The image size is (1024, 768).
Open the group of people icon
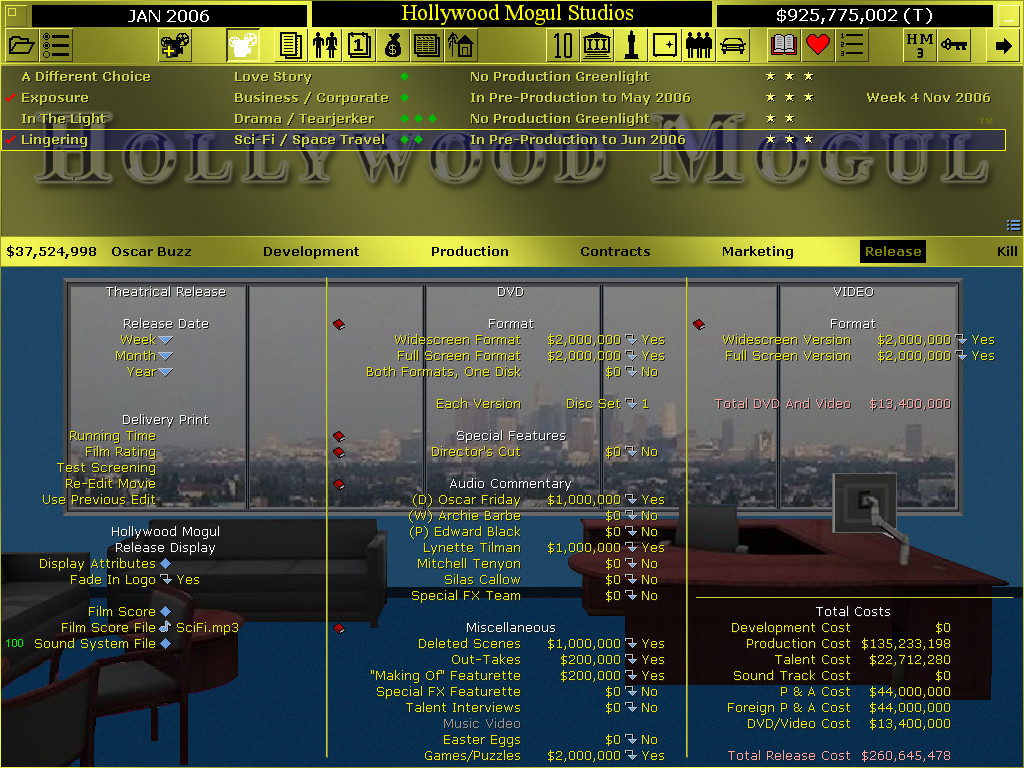click(699, 45)
